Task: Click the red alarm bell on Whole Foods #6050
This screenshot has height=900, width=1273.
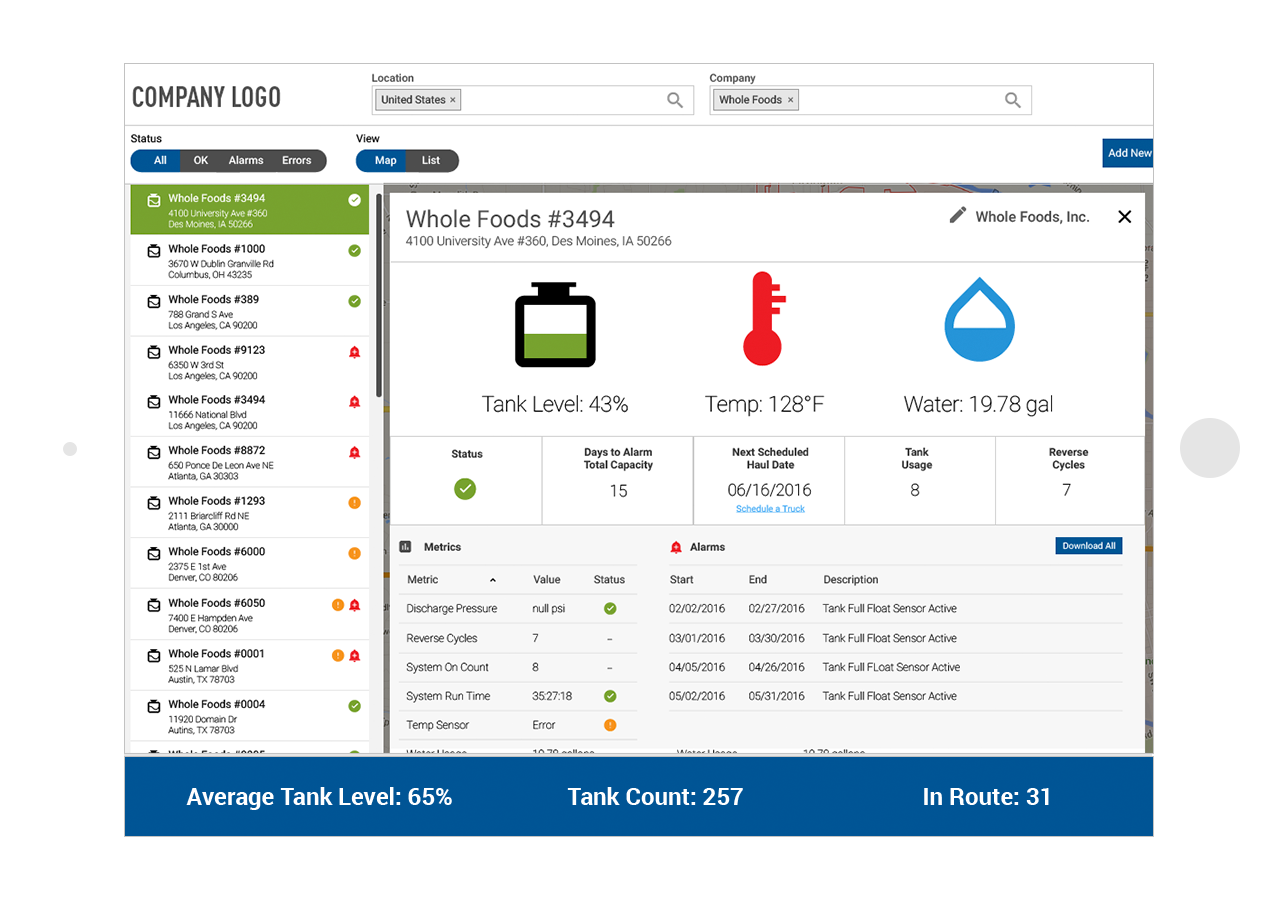Action: [354, 605]
